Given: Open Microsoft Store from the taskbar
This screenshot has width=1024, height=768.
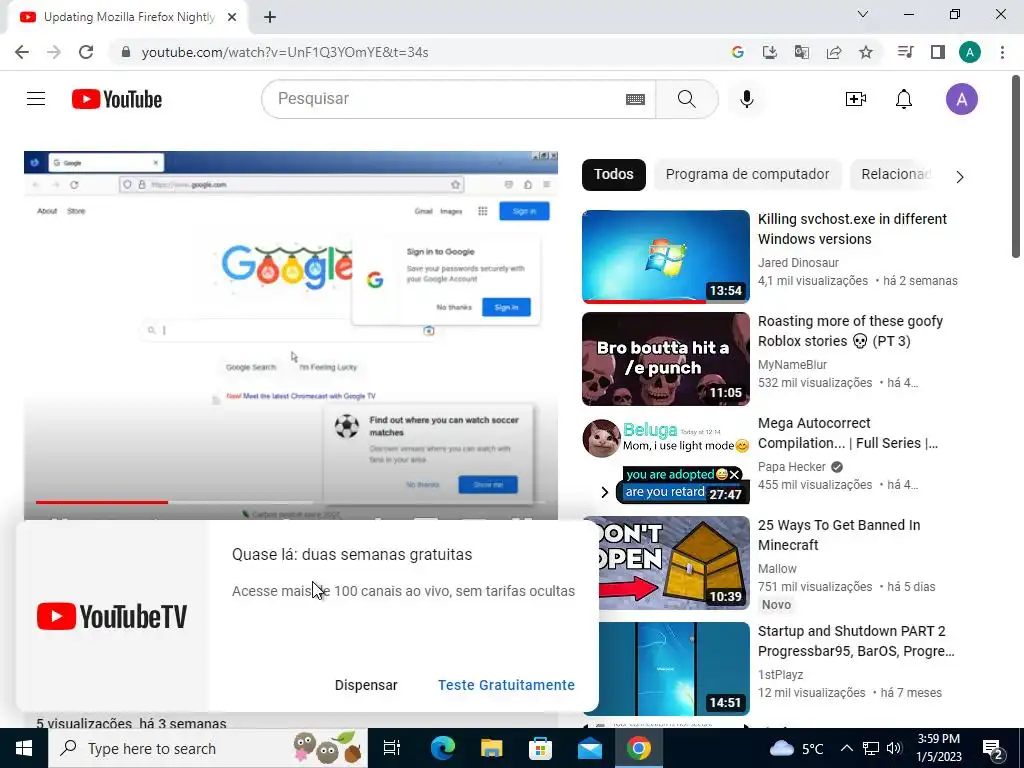Looking at the screenshot, I should pos(541,748).
